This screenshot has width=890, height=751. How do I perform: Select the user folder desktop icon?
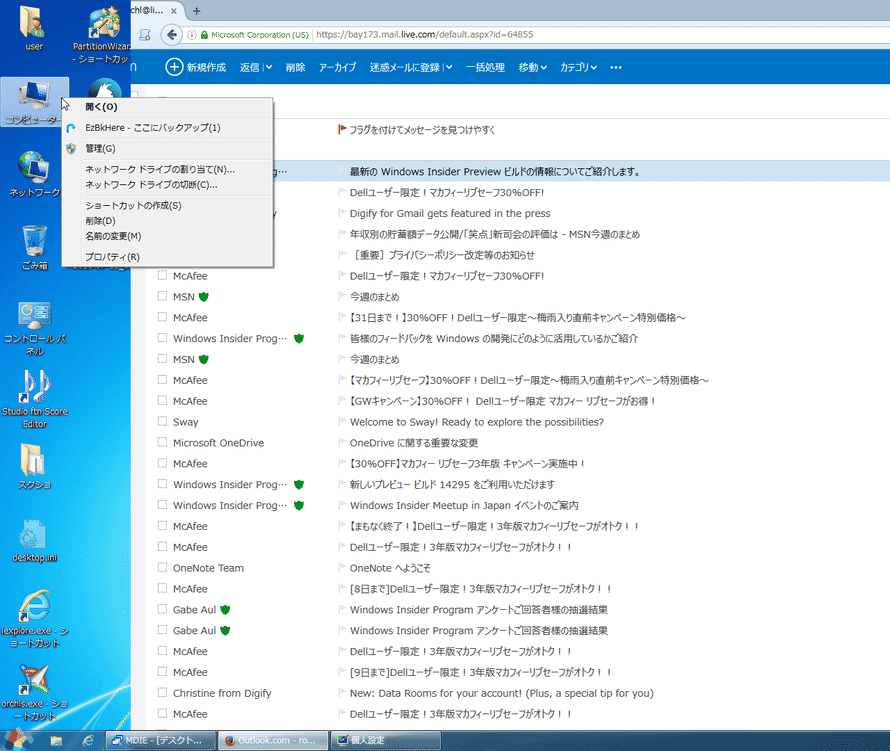pos(34,27)
